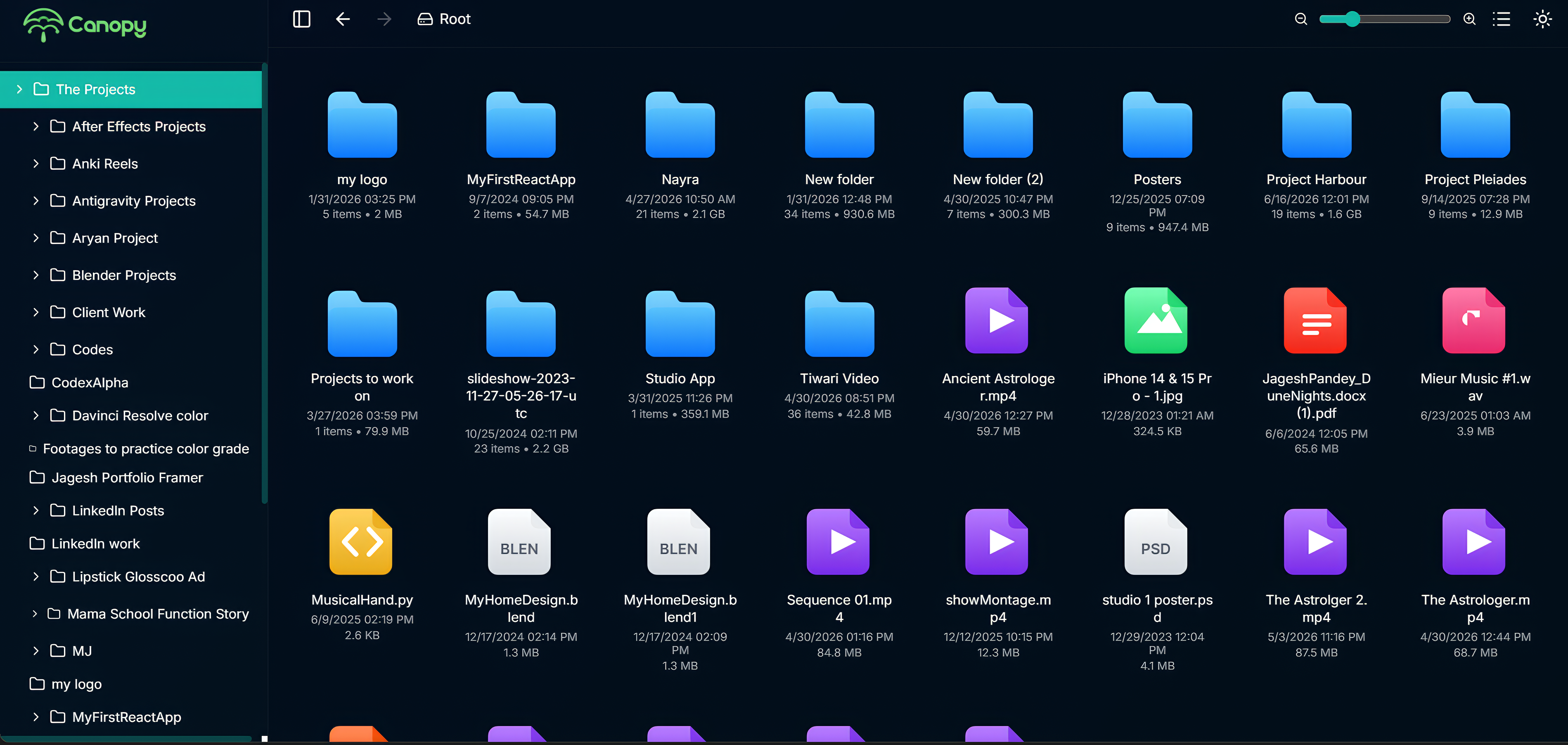Open MyFirstReactApp folder in grid

(521, 125)
